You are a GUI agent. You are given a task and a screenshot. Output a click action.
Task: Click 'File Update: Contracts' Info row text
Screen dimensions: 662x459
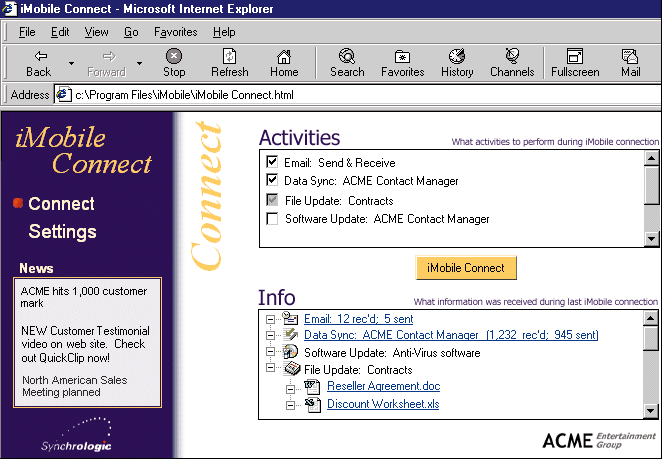[x=358, y=370]
